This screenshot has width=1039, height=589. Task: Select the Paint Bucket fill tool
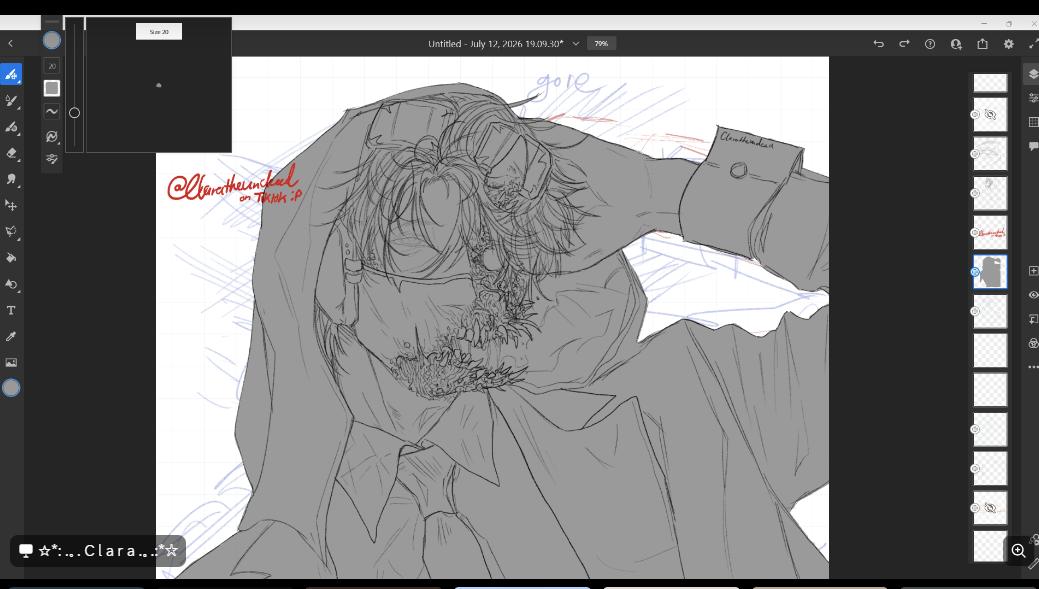[x=11, y=258]
